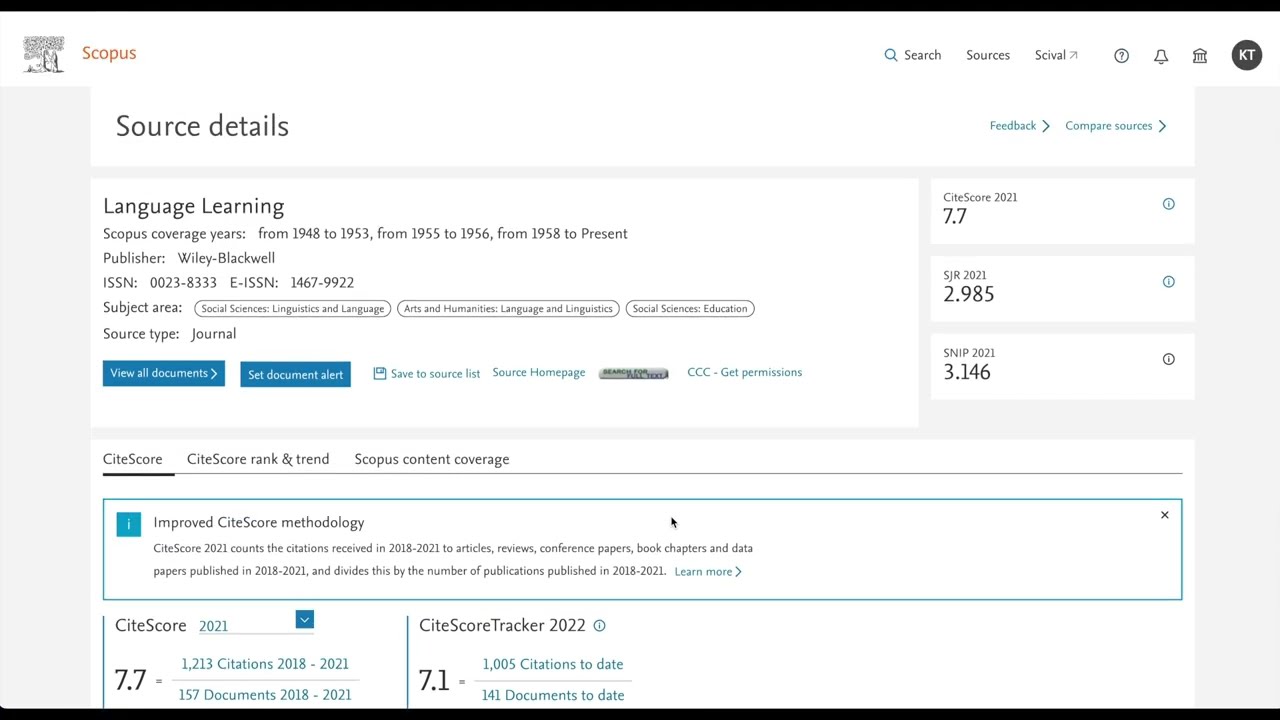Show info for CiteScoreTracker 2022
The image size is (1280, 720).
pos(599,626)
